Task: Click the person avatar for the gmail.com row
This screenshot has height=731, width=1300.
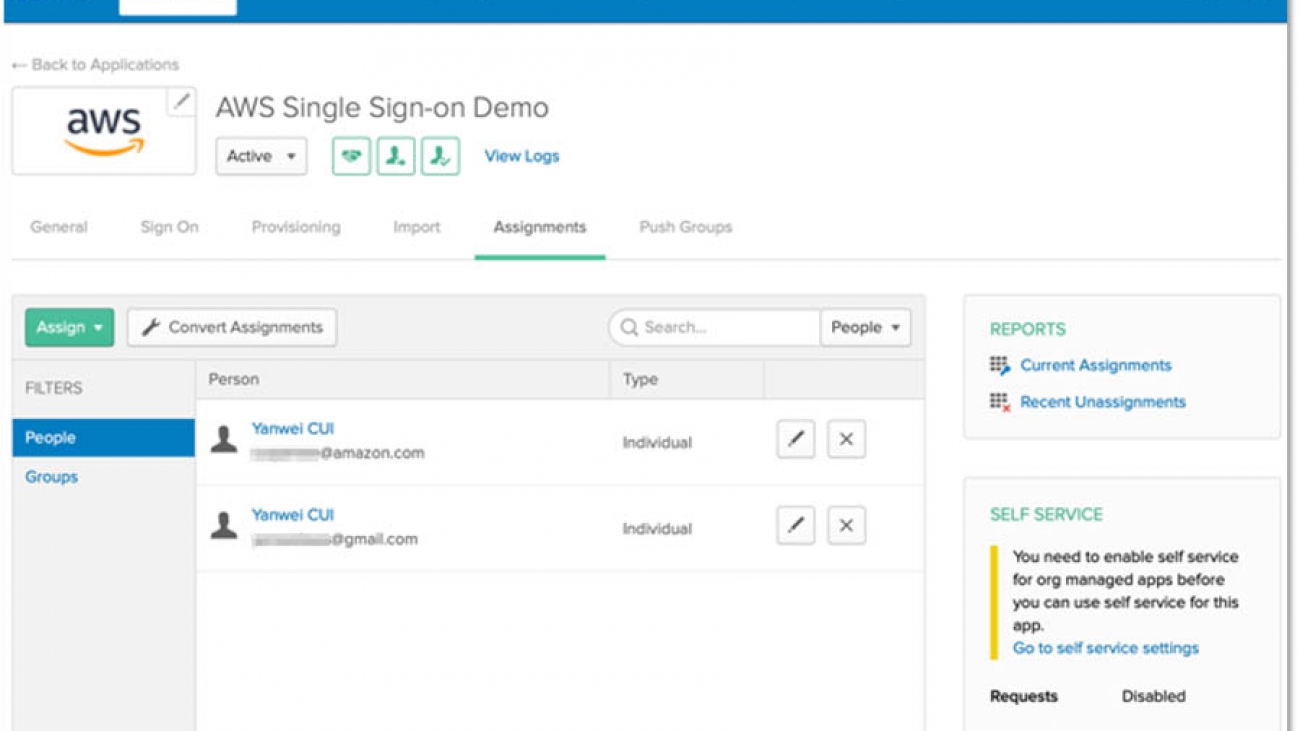Action: (x=224, y=525)
